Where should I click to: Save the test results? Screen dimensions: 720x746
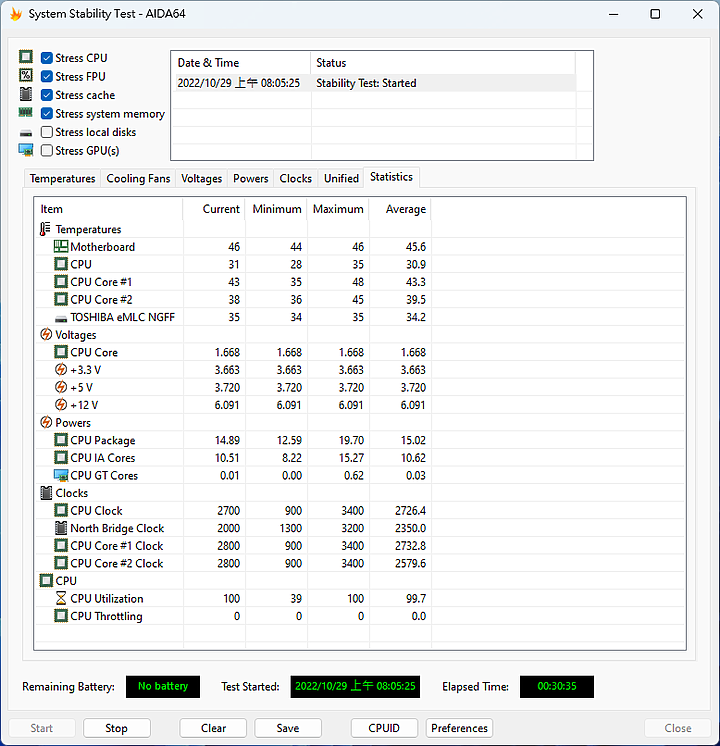click(288, 728)
